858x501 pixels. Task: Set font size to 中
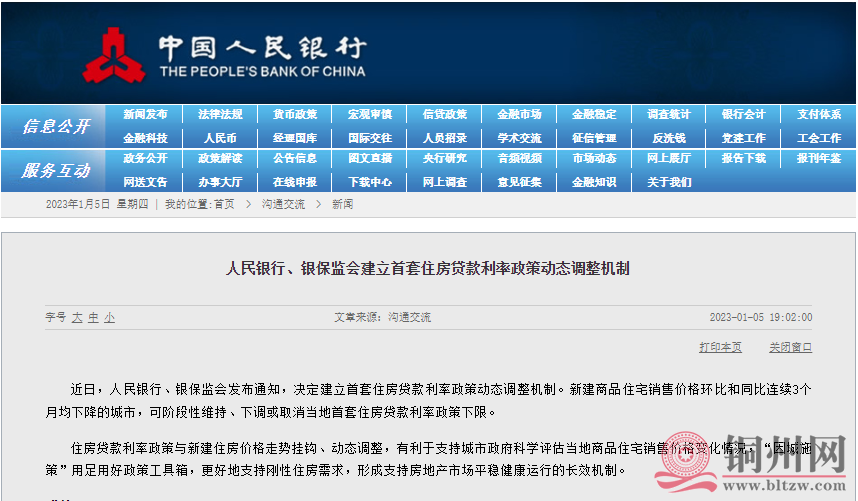pyautogui.click(x=93, y=317)
